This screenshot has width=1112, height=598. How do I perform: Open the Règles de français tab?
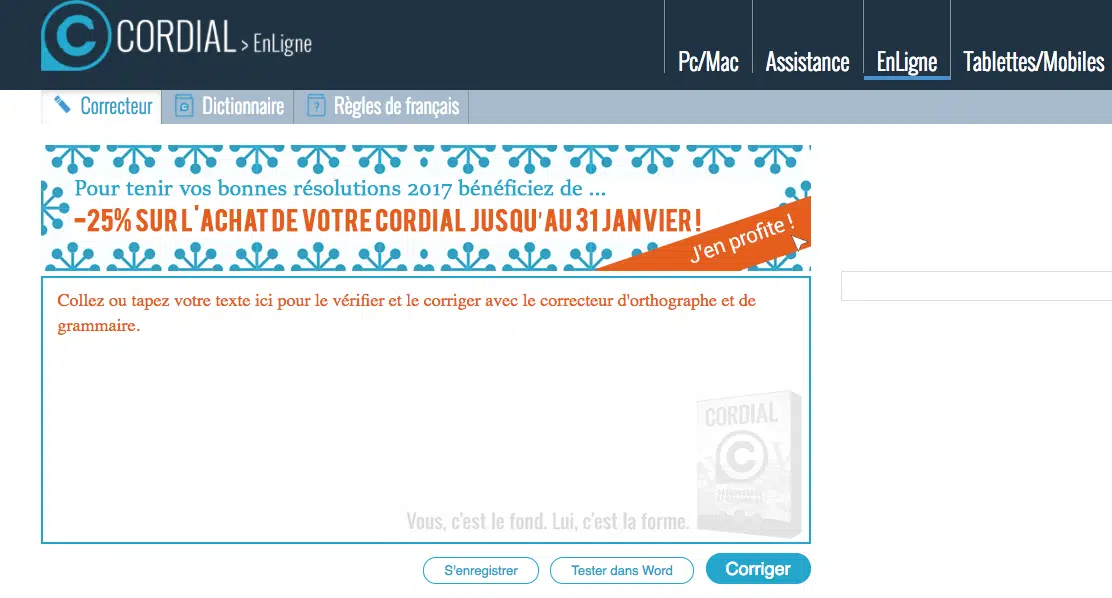382,106
